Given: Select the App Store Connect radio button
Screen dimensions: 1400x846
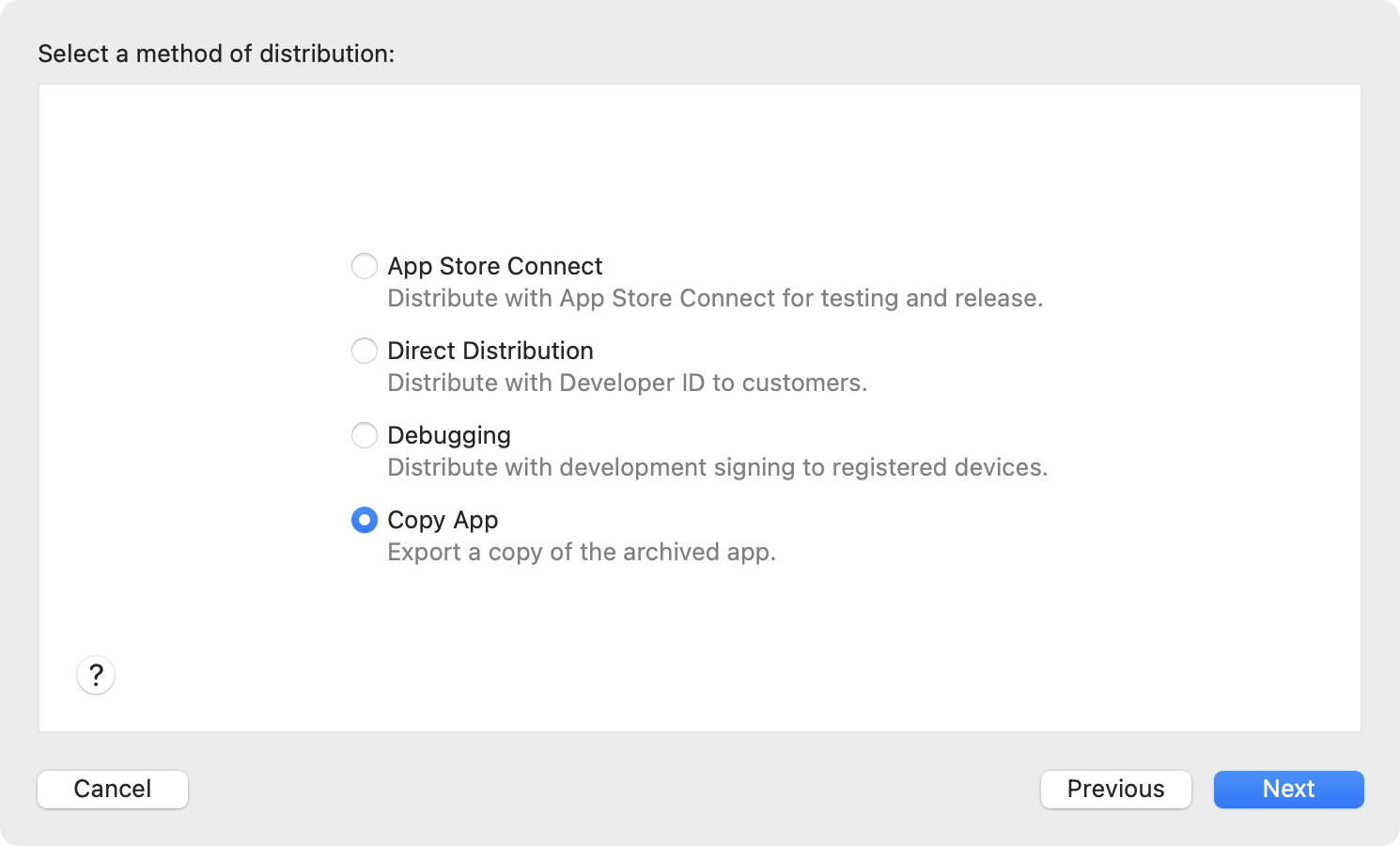Looking at the screenshot, I should coord(365,266).
